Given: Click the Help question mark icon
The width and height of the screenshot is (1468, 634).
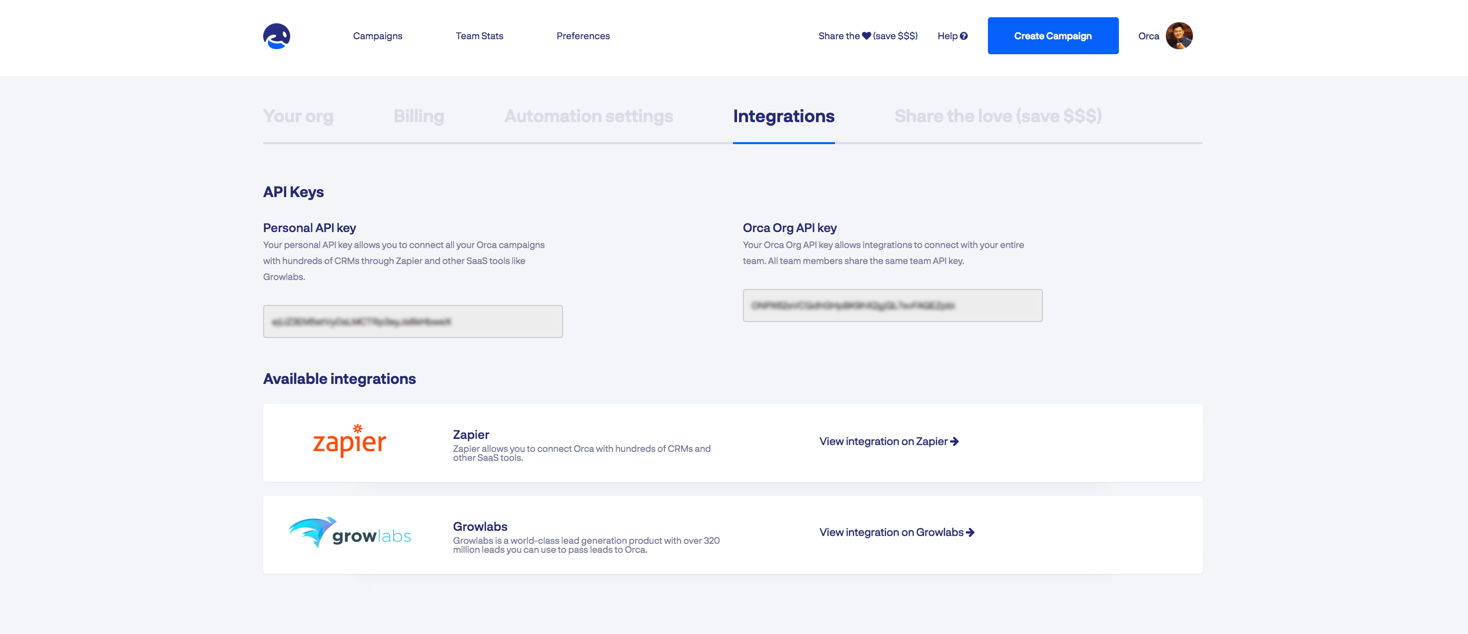Looking at the screenshot, I should [x=964, y=36].
